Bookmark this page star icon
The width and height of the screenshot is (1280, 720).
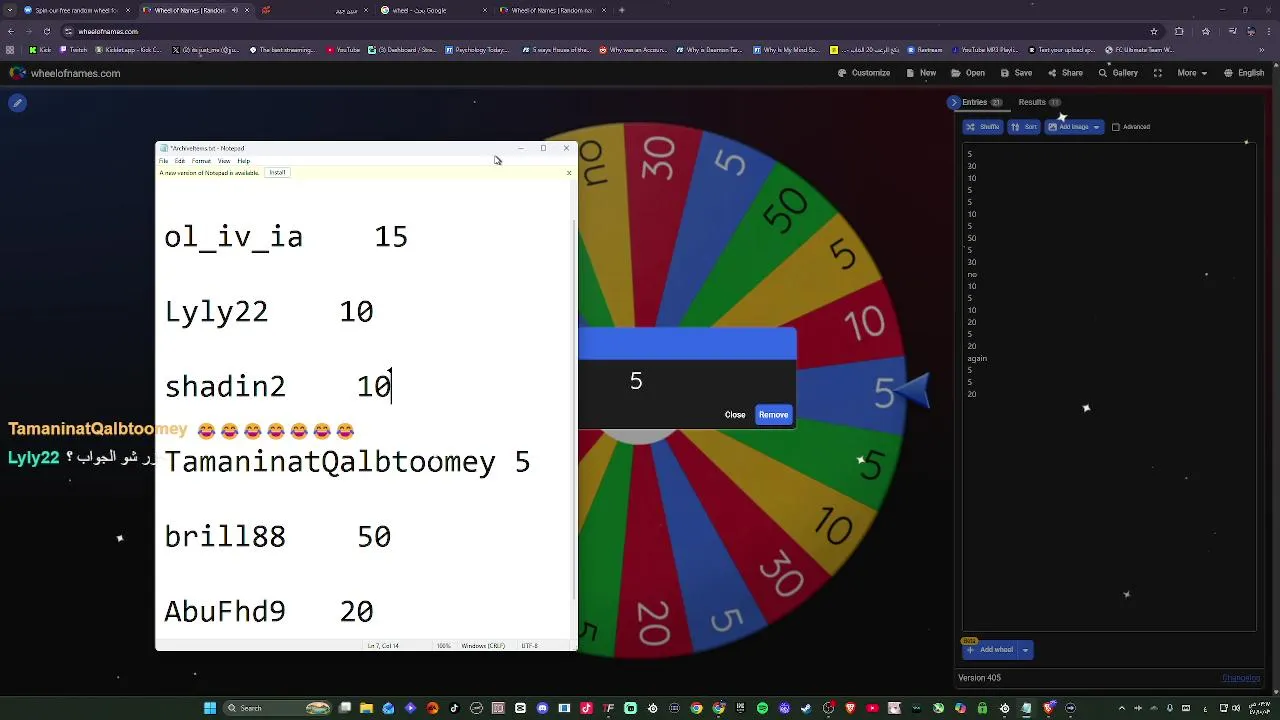[x=1154, y=31]
